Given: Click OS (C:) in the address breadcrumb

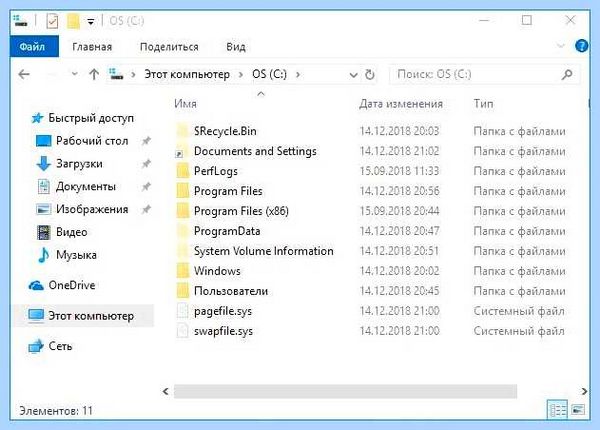Looking at the screenshot, I should 269,74.
